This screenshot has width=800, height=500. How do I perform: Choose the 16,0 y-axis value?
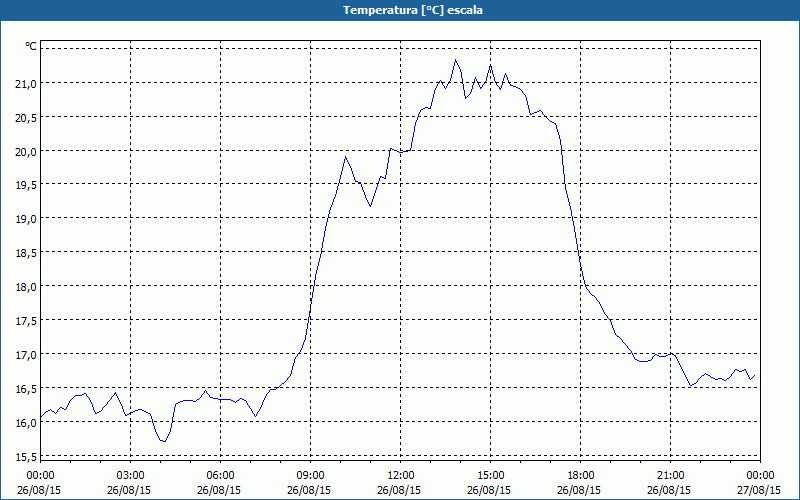(26, 422)
